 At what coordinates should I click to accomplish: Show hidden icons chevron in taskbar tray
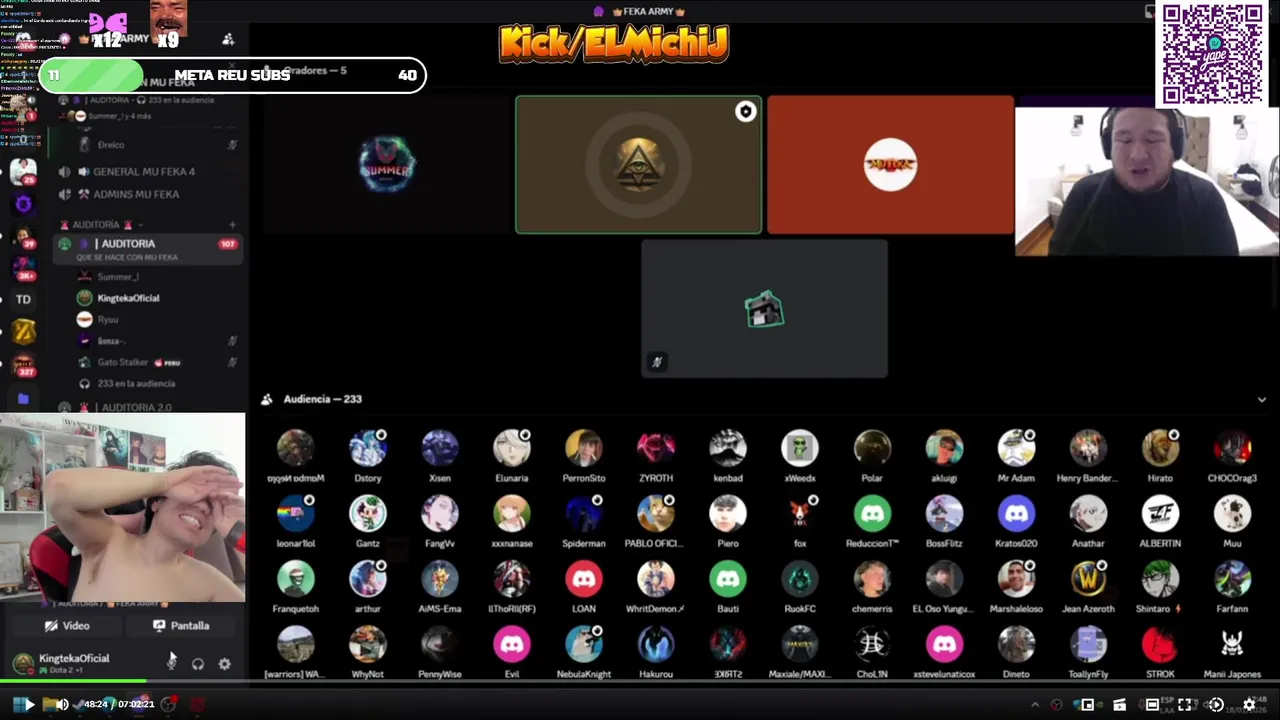tap(1035, 705)
